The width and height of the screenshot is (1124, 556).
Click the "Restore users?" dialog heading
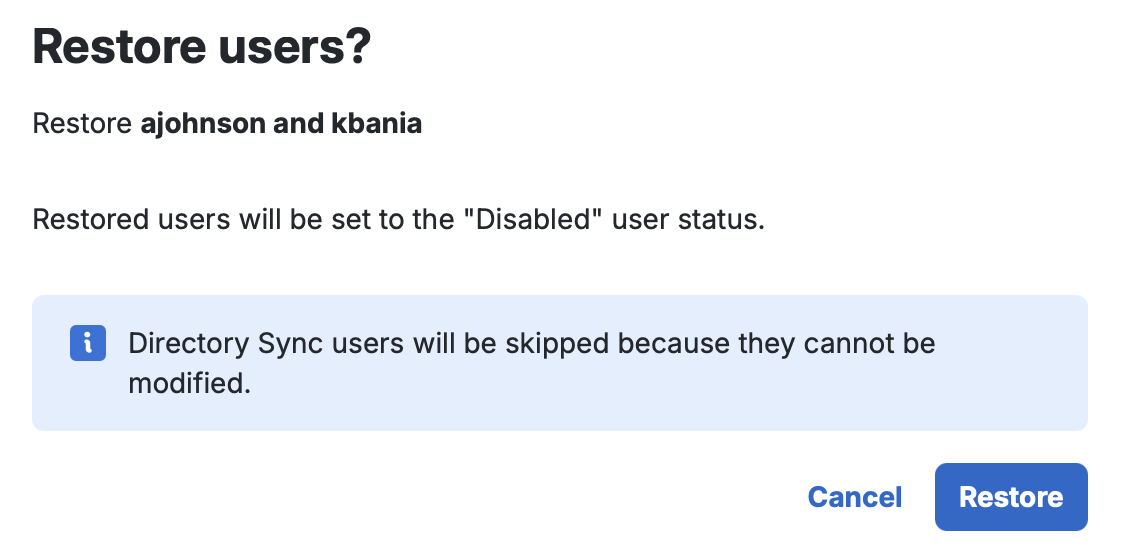202,48
